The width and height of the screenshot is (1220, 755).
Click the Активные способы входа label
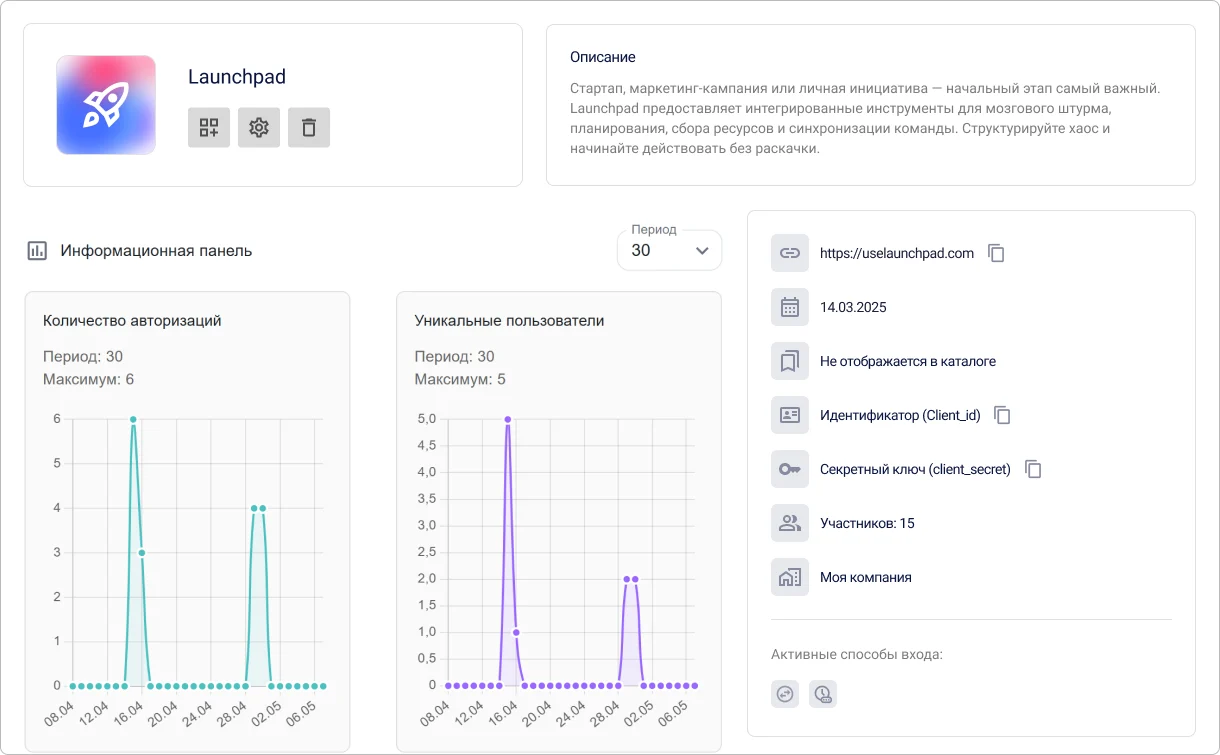click(857, 655)
